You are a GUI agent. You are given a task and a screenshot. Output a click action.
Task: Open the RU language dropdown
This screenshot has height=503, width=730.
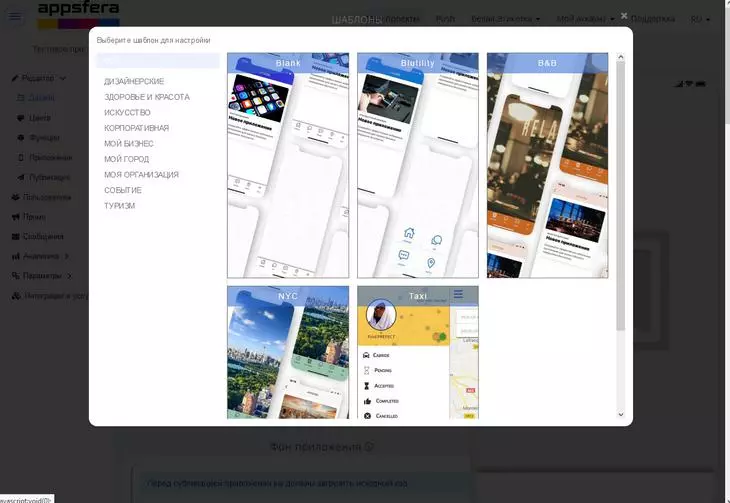point(700,19)
